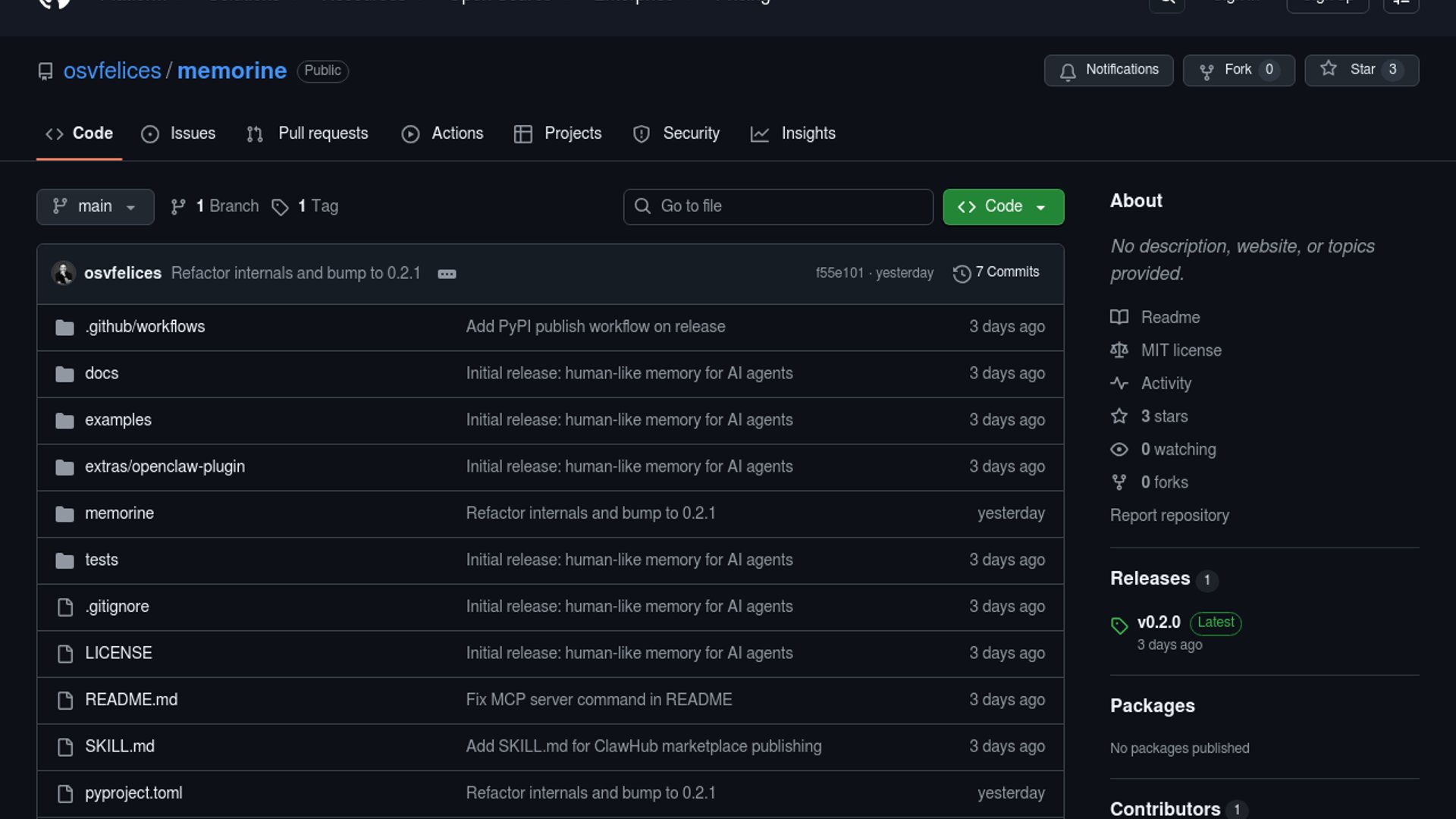Focus the Go to file search field

pos(778,206)
